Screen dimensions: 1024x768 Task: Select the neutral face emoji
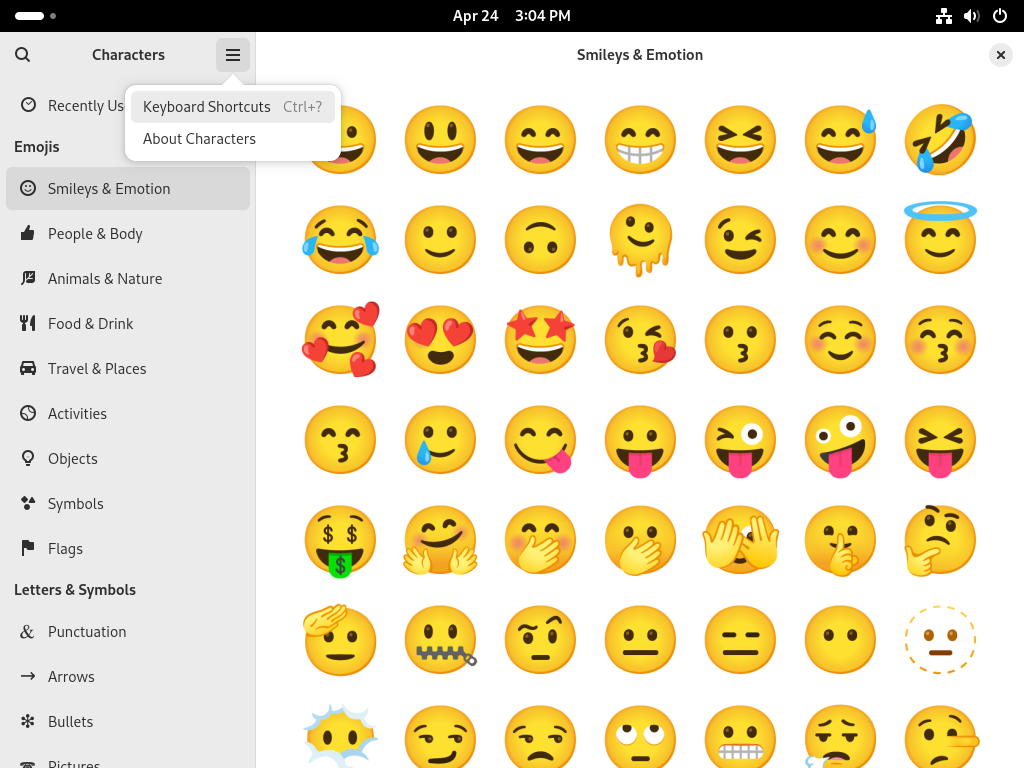(x=640, y=639)
